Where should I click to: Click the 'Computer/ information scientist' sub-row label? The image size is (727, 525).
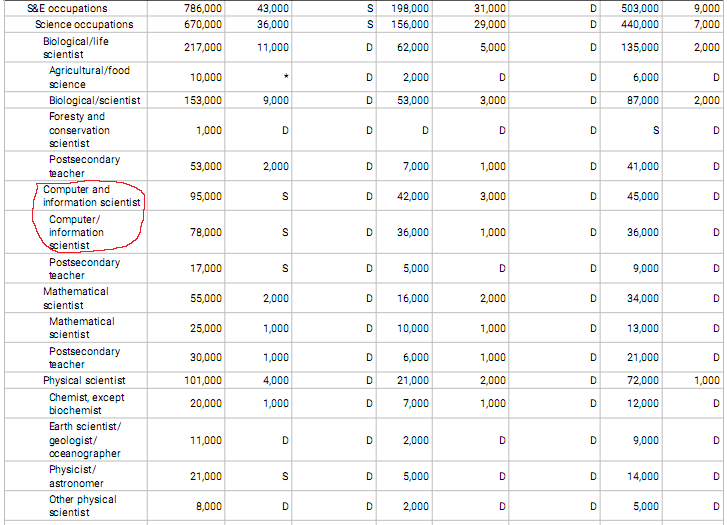(x=76, y=232)
